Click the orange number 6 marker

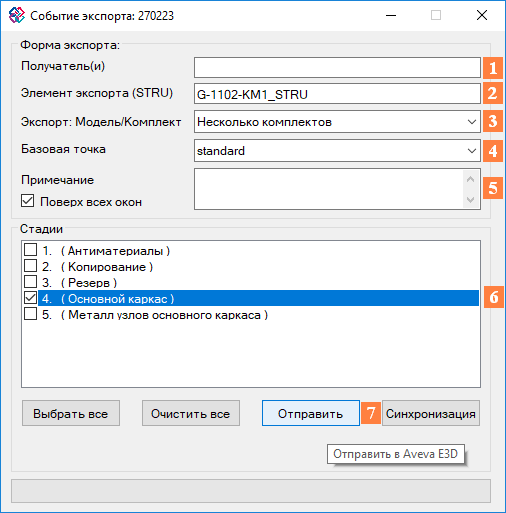coord(494,297)
